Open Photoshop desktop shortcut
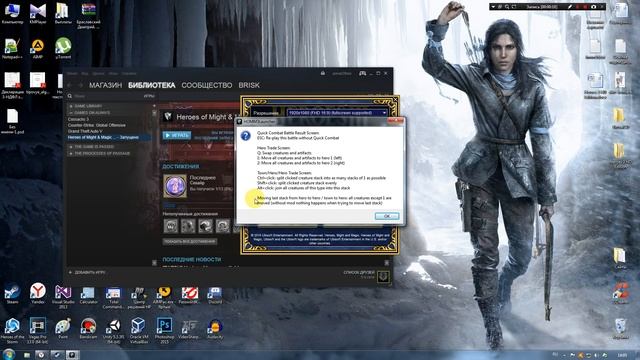Image resolution: width=640 pixels, height=360 pixels. click(164, 330)
